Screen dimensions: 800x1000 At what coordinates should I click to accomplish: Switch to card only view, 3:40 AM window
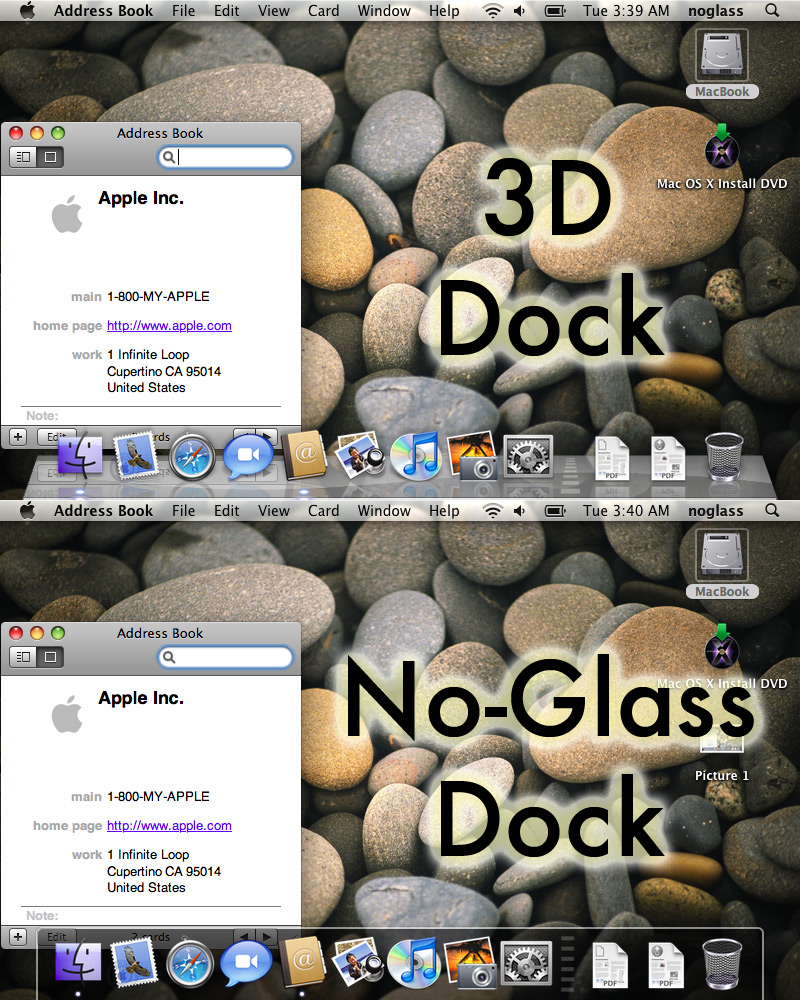[x=50, y=657]
